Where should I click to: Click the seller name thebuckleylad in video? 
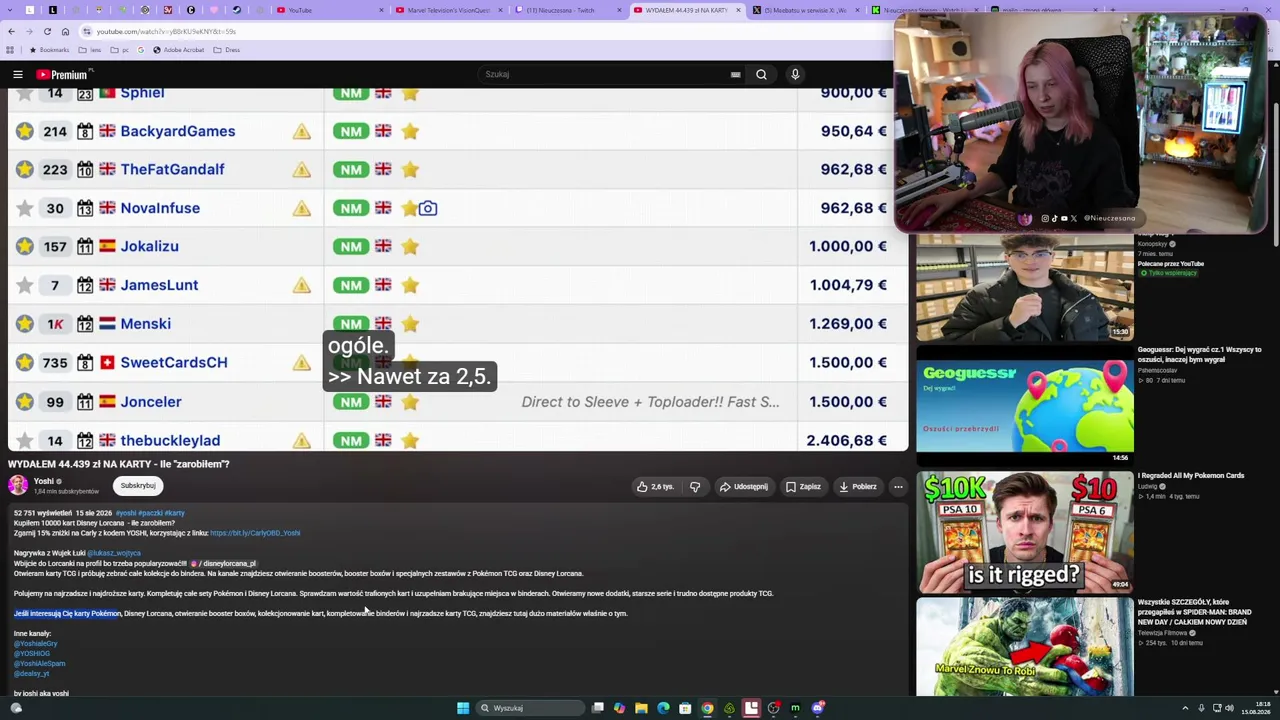coord(170,440)
